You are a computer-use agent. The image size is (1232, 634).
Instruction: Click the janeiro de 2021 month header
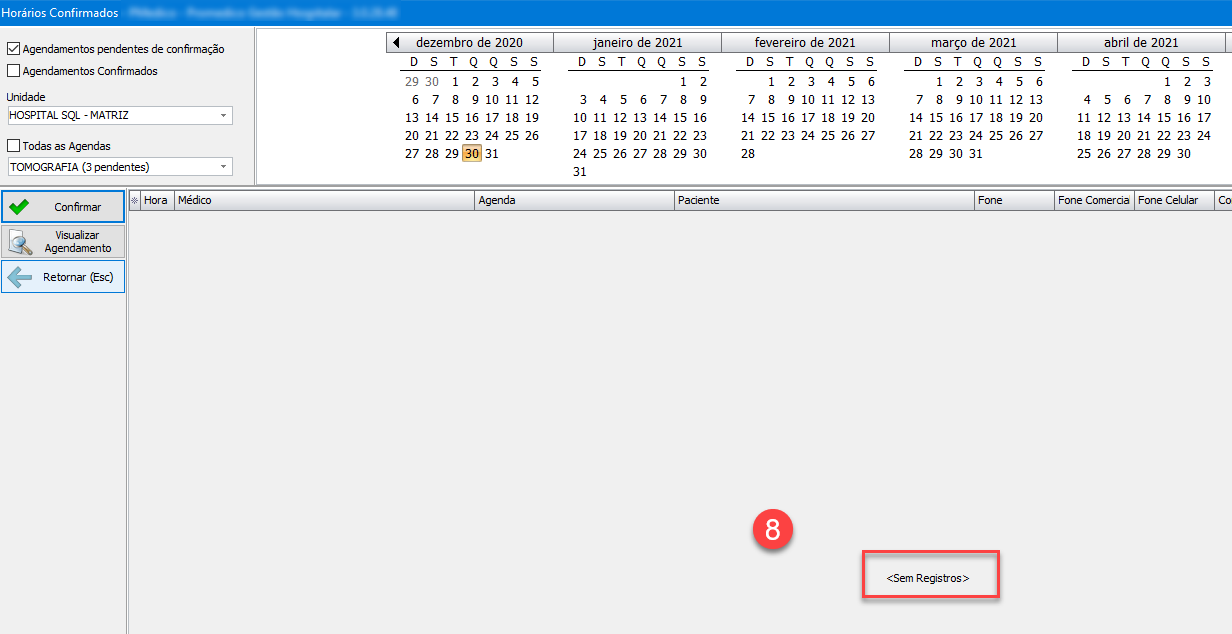637,43
